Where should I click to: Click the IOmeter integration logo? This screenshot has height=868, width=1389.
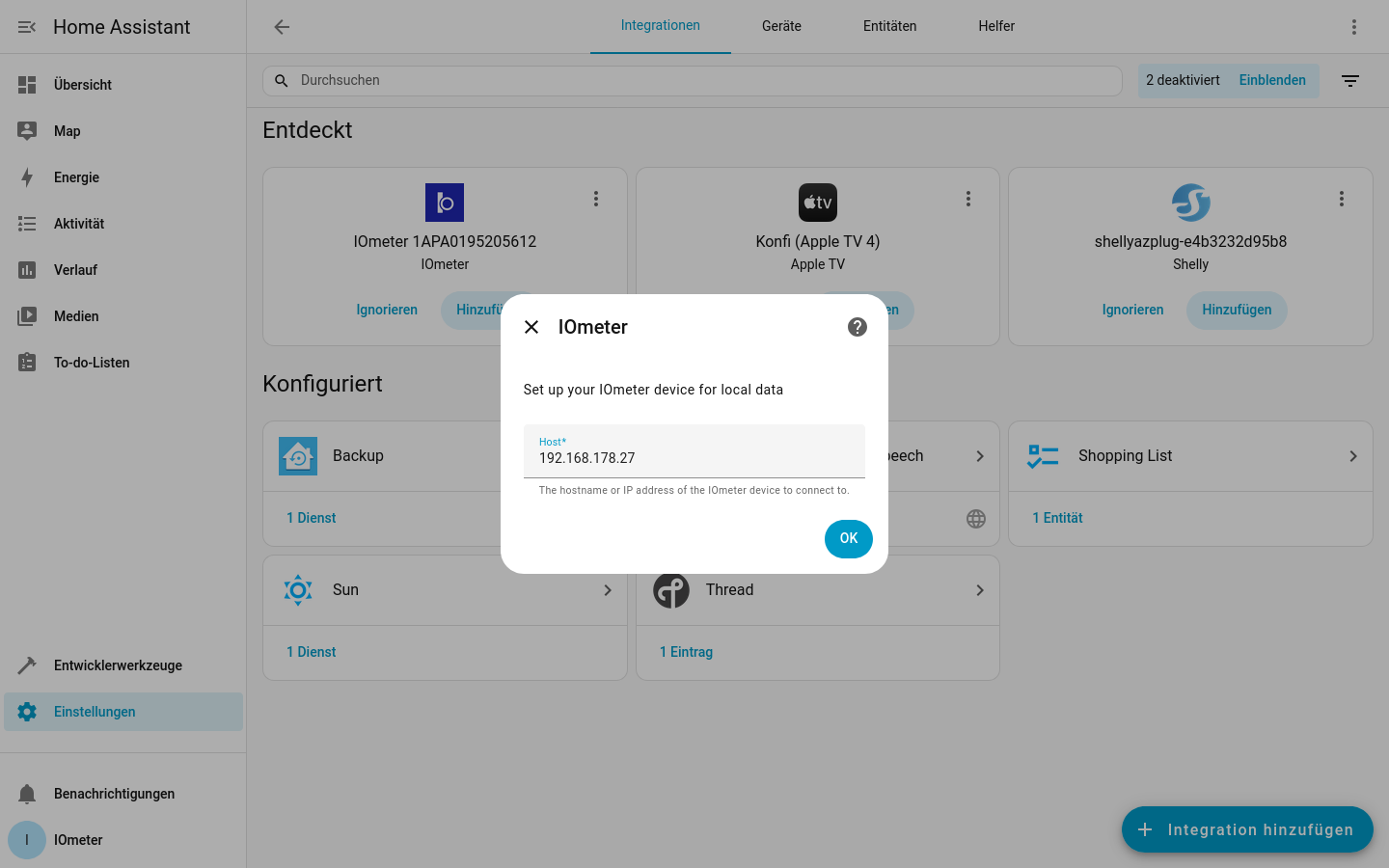(445, 203)
